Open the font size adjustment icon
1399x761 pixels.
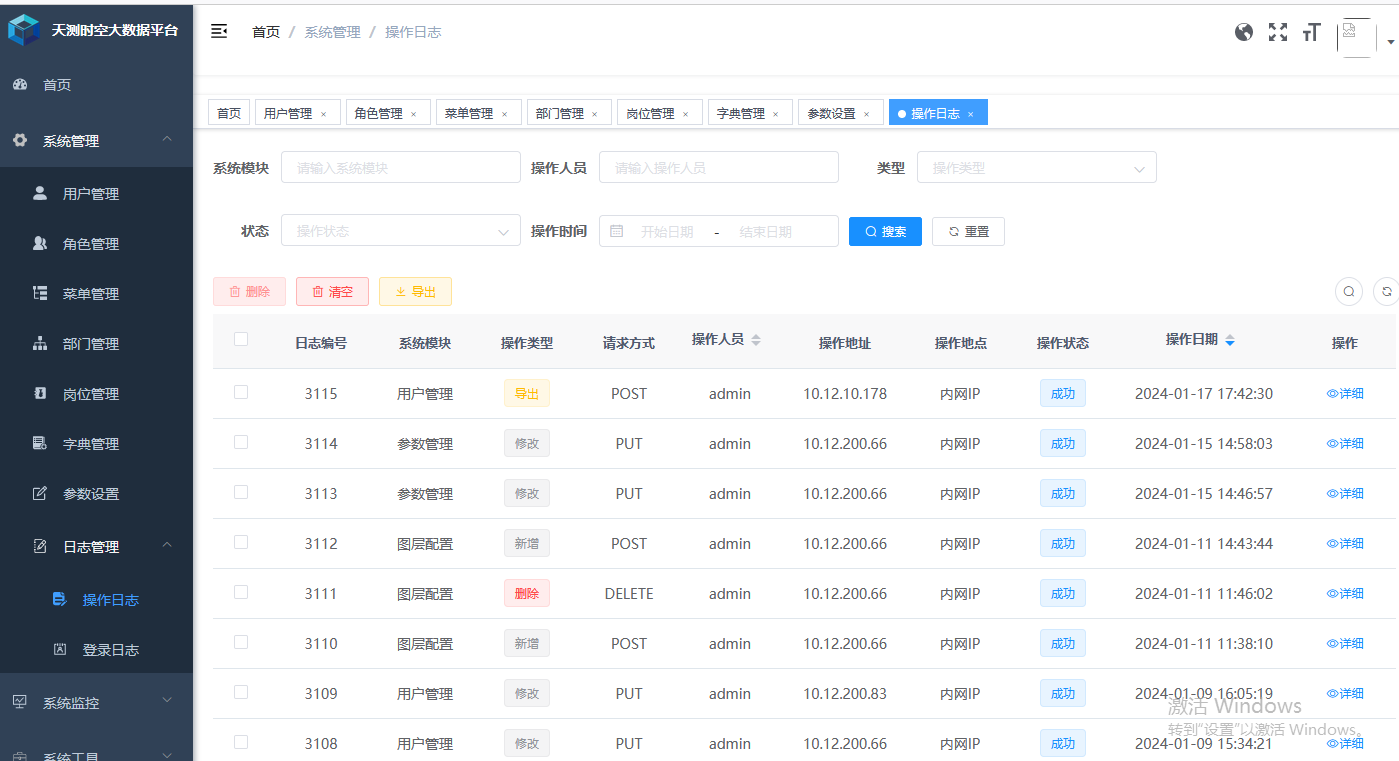[1311, 31]
